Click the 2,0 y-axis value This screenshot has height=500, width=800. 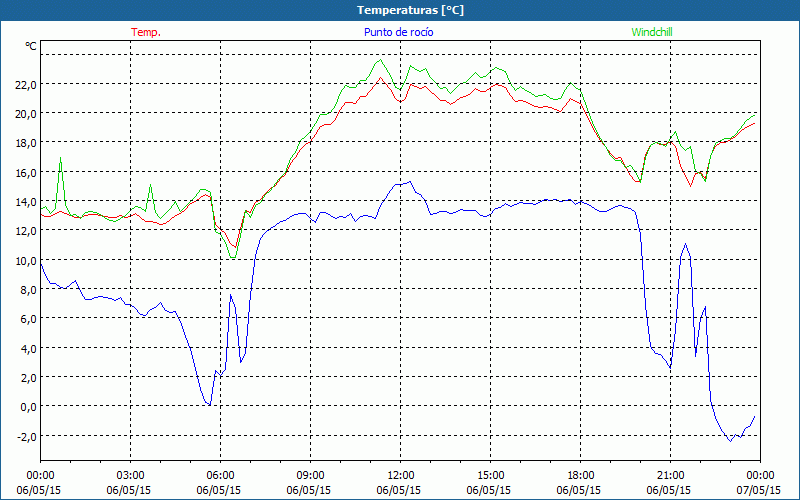(x=28, y=378)
